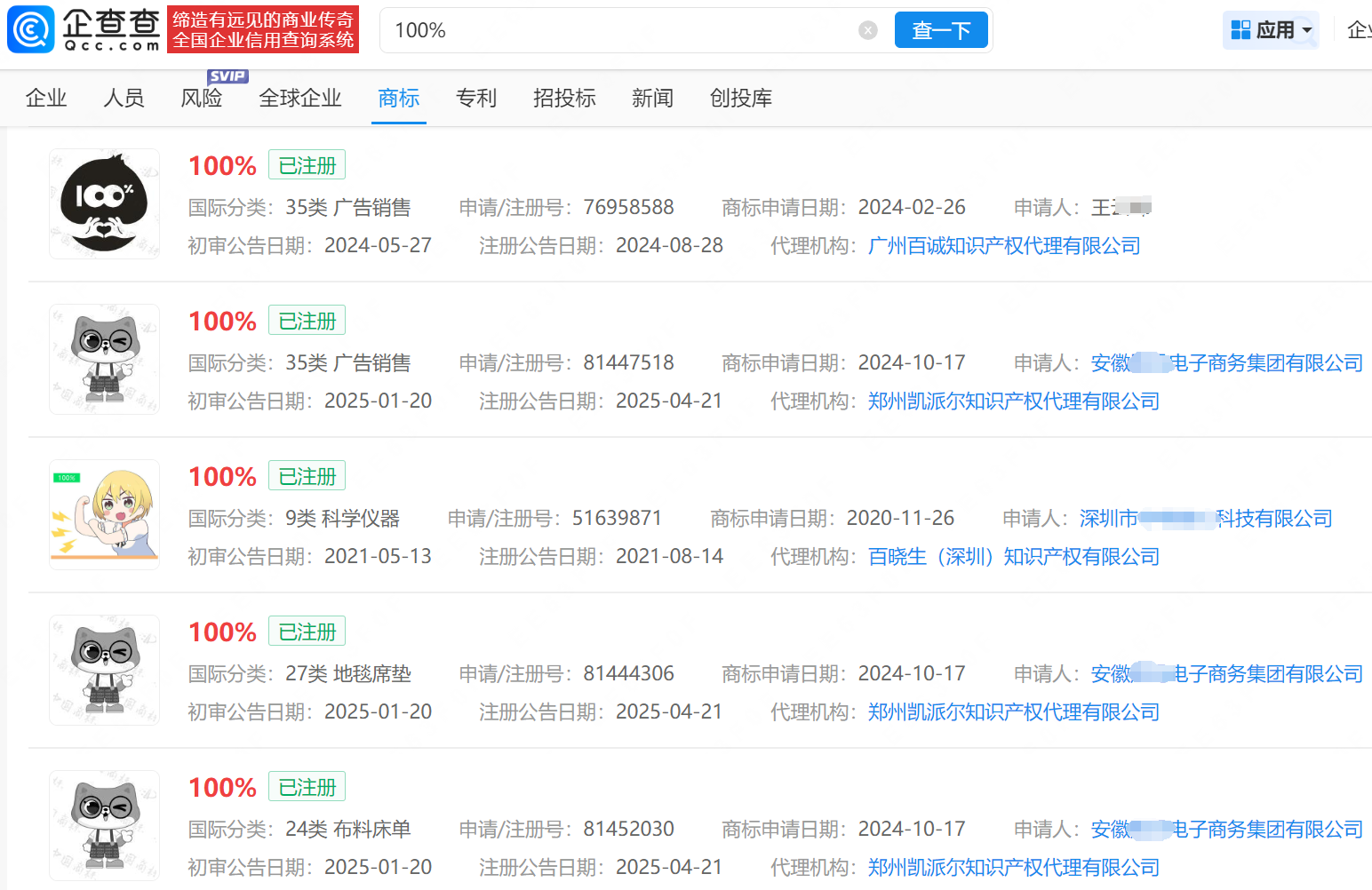Click the red 缔造有远见的商业传奇 banner

(x=262, y=28)
